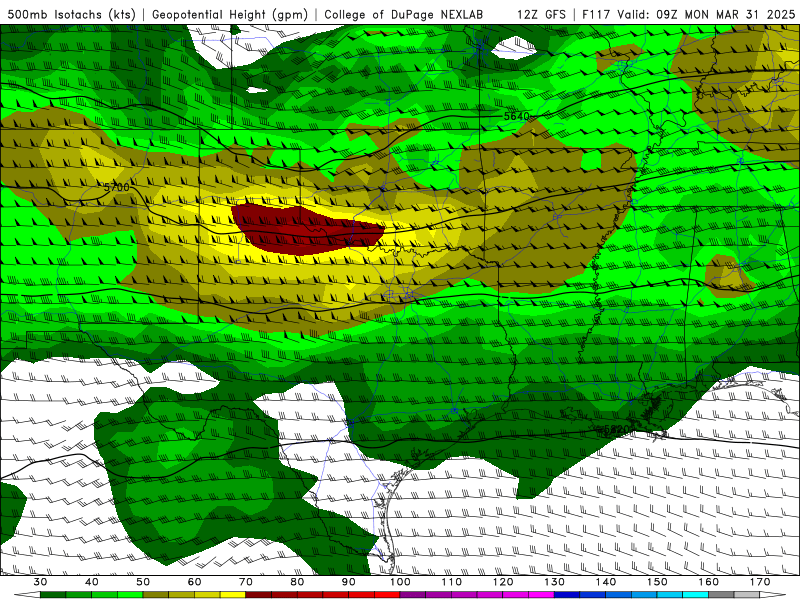
Task: Click the legend value 30
Action: 40,582
